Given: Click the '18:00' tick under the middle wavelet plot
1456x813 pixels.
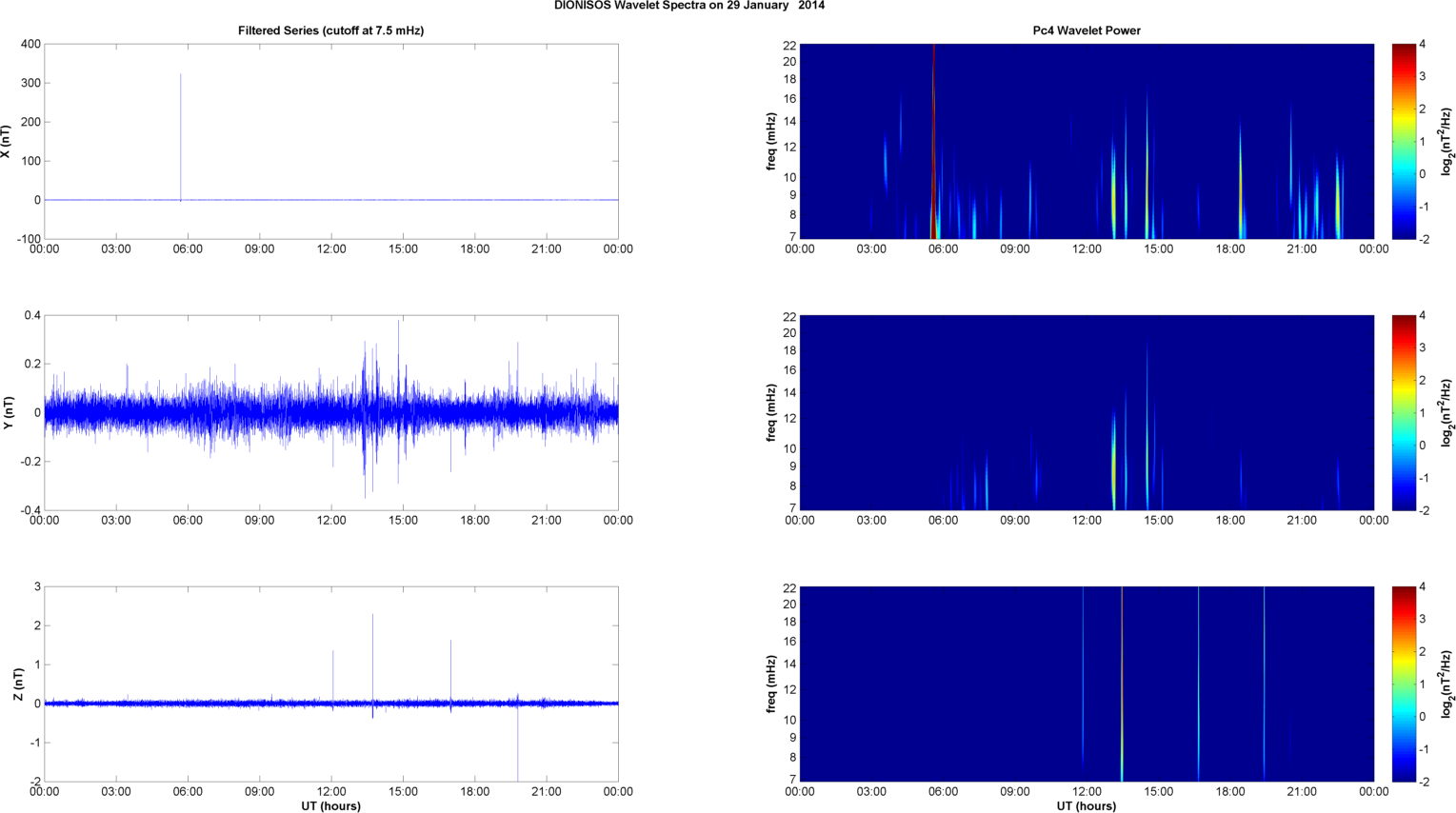Looking at the screenshot, I should click(x=1230, y=521).
